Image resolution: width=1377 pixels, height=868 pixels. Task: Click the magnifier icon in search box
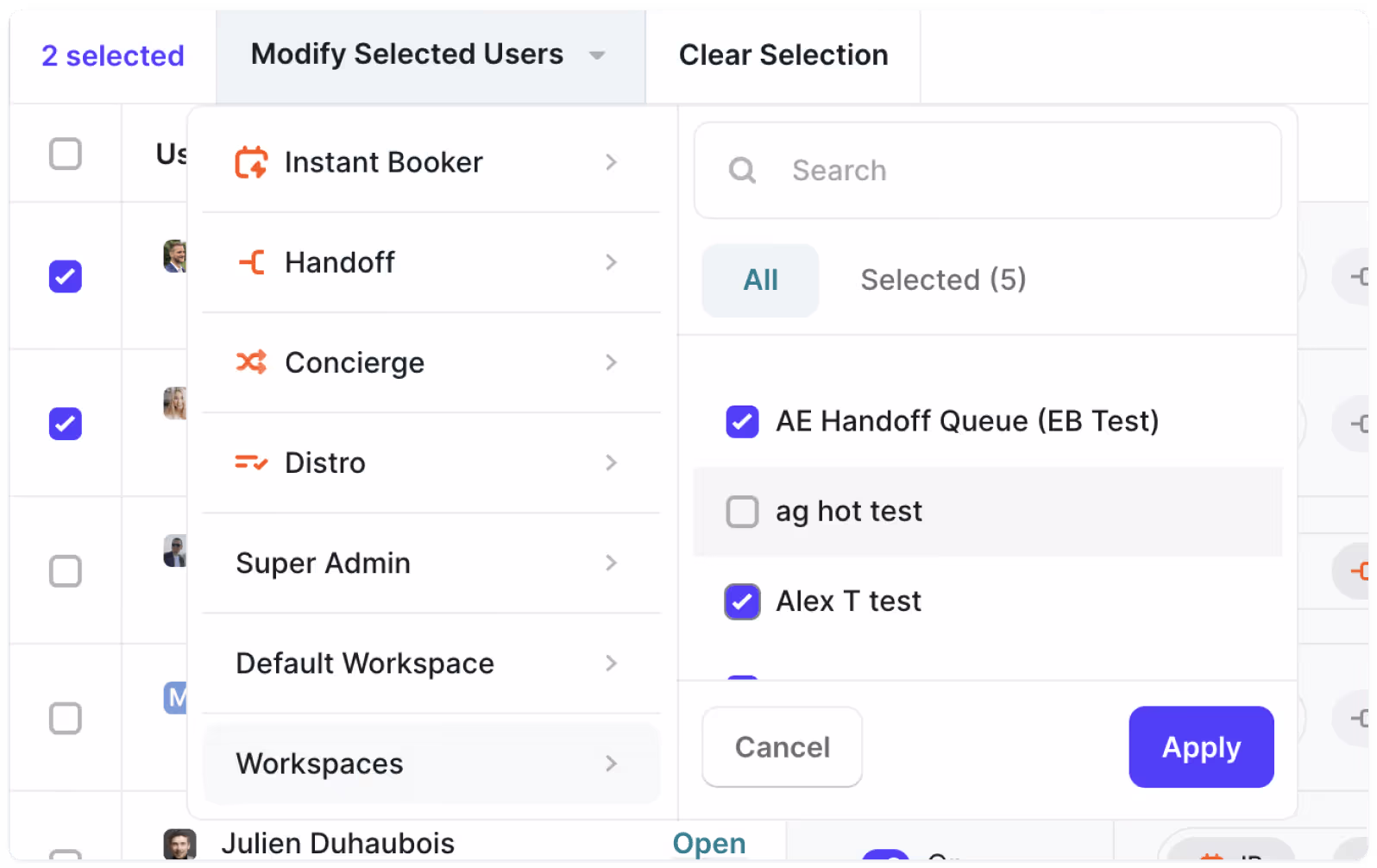pos(742,170)
